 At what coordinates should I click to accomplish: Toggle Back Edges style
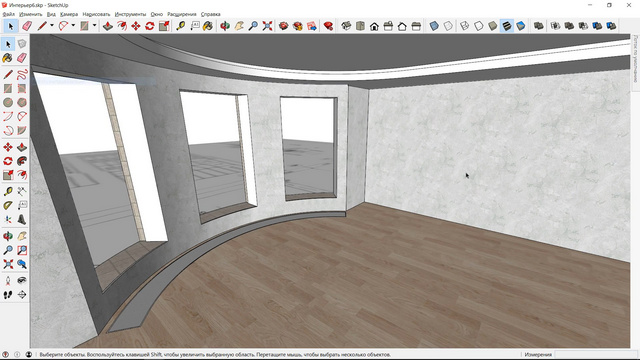448,26
